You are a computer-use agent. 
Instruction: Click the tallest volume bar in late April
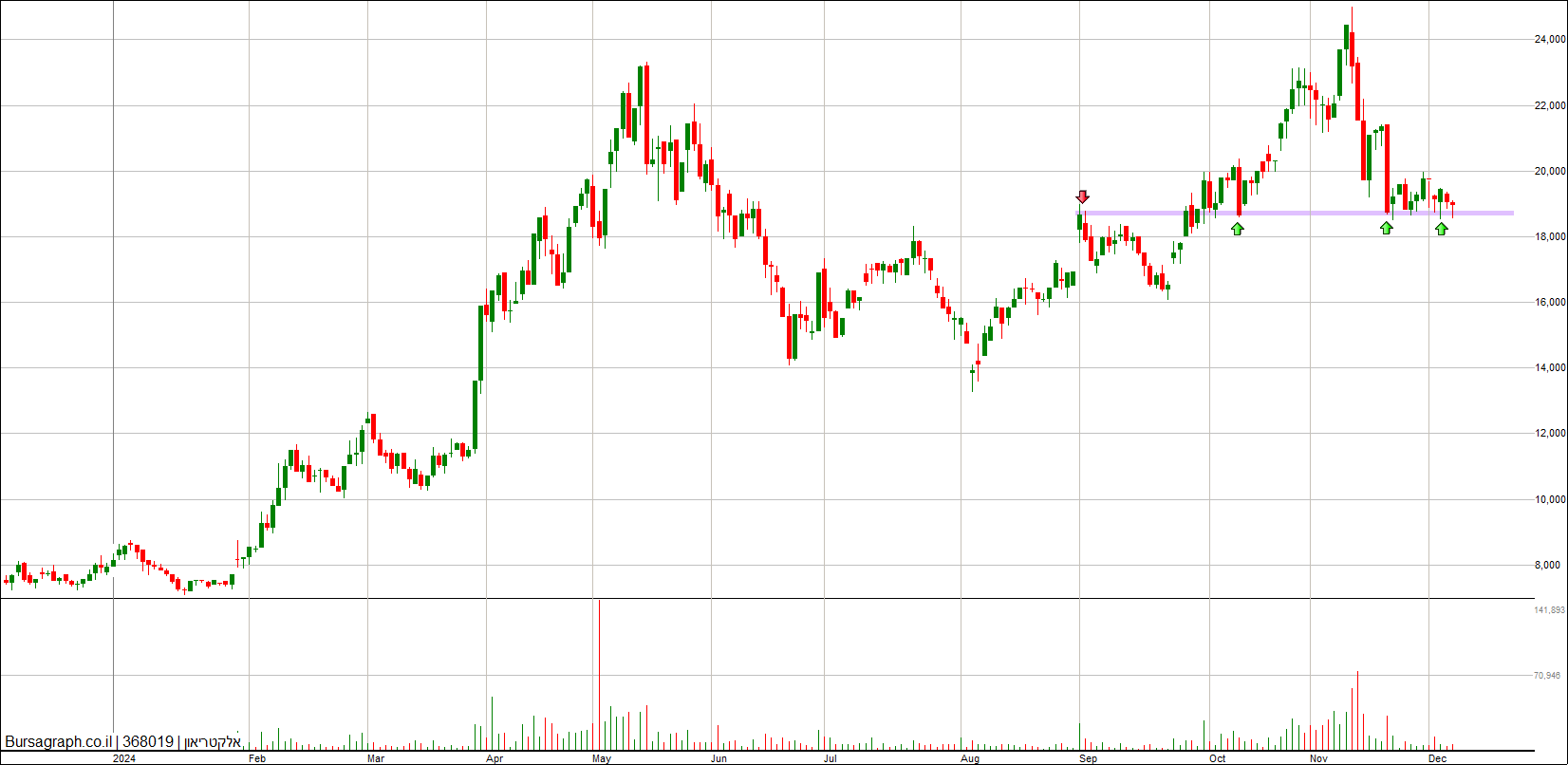click(x=599, y=674)
